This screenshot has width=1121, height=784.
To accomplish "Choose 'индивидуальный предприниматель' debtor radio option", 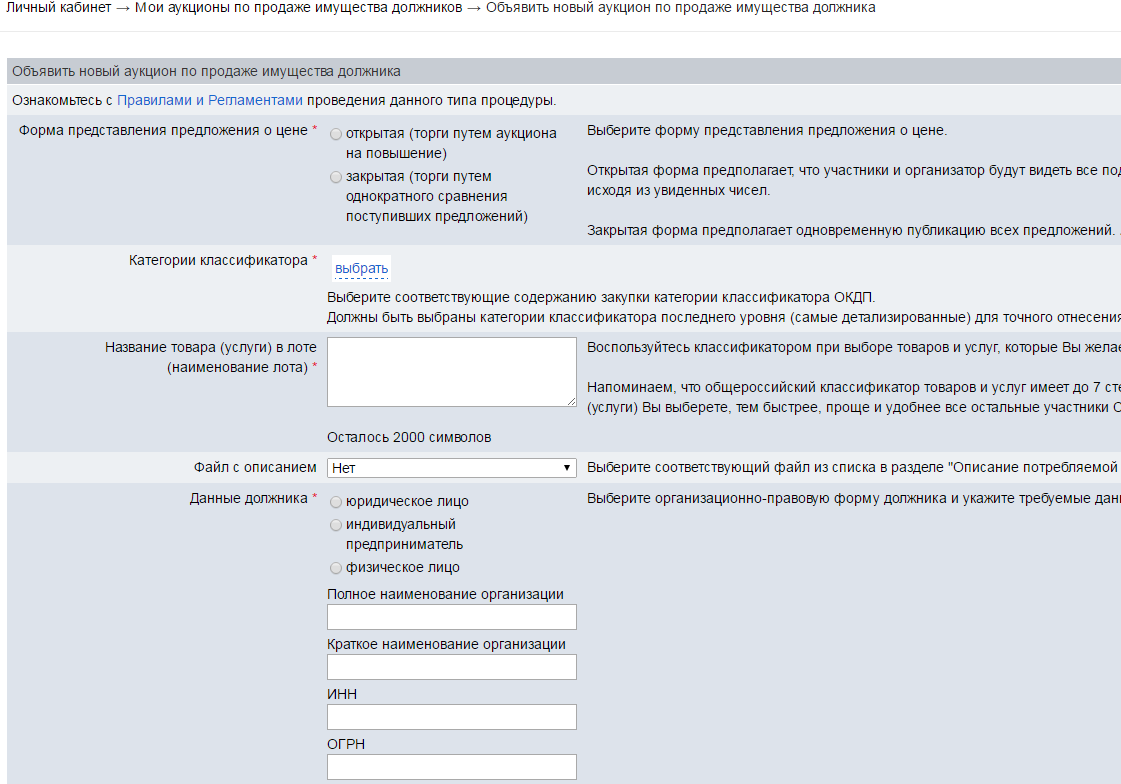I will click(336, 525).
